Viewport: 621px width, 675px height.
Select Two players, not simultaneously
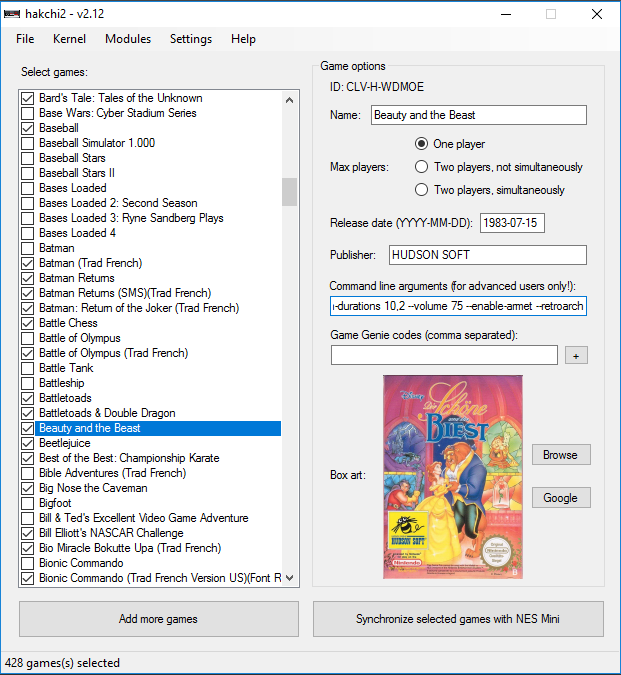(x=421, y=167)
